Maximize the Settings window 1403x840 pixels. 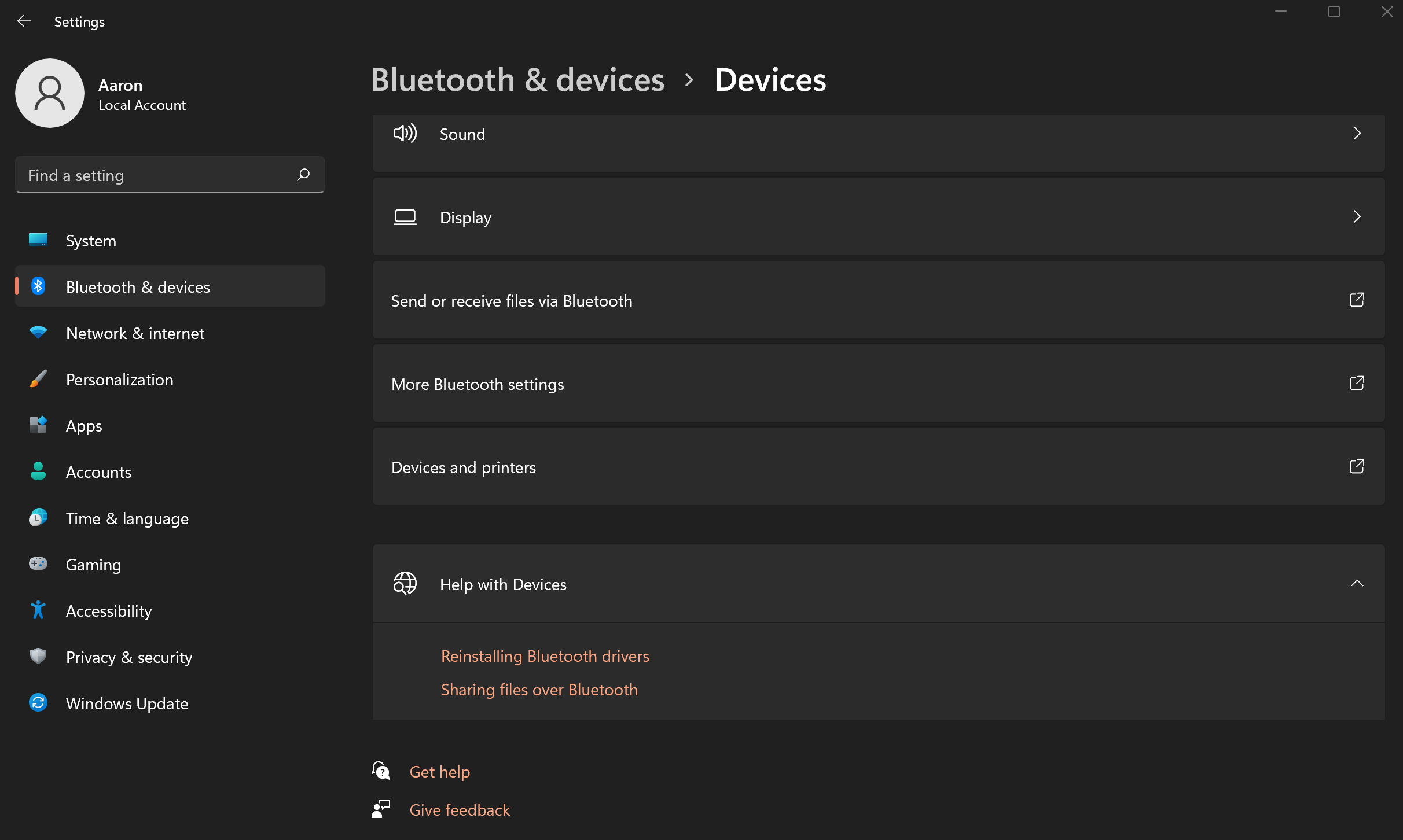coord(1334,12)
